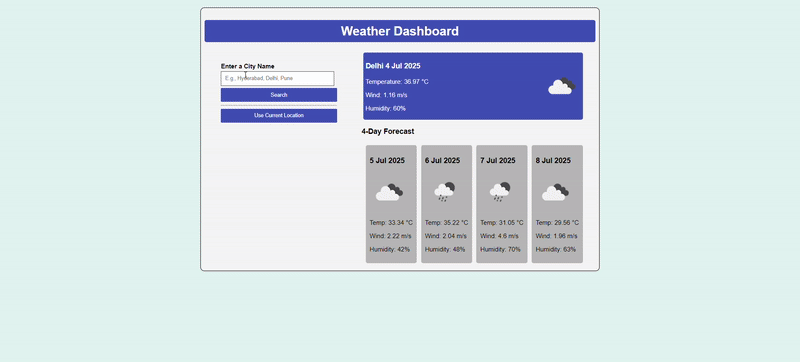The height and width of the screenshot is (362, 800).
Task: Select the Weather Dashboard header title
Action: (x=399, y=31)
